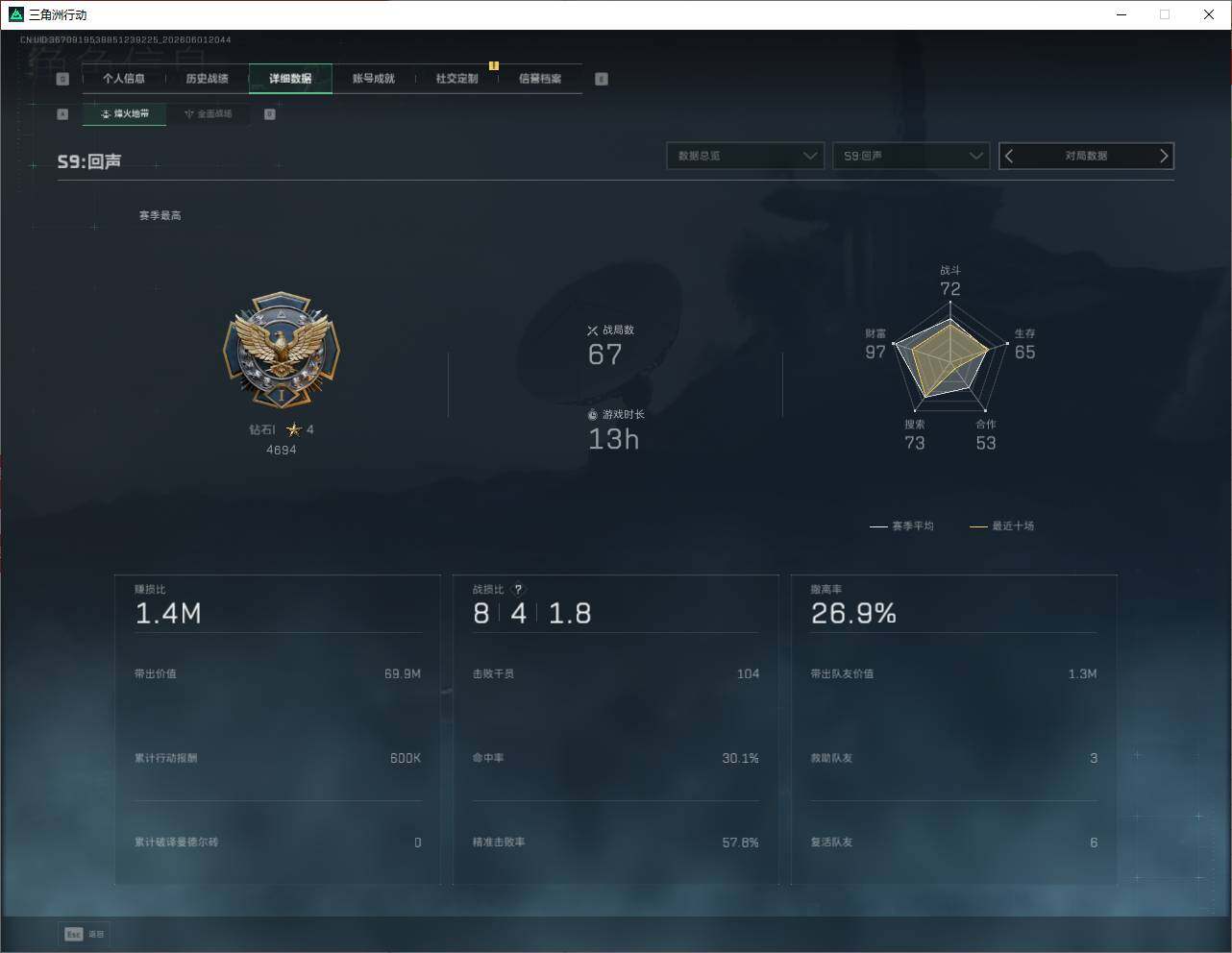
Task: Click the 命中率 row showing 30.1%
Action: 616,759
